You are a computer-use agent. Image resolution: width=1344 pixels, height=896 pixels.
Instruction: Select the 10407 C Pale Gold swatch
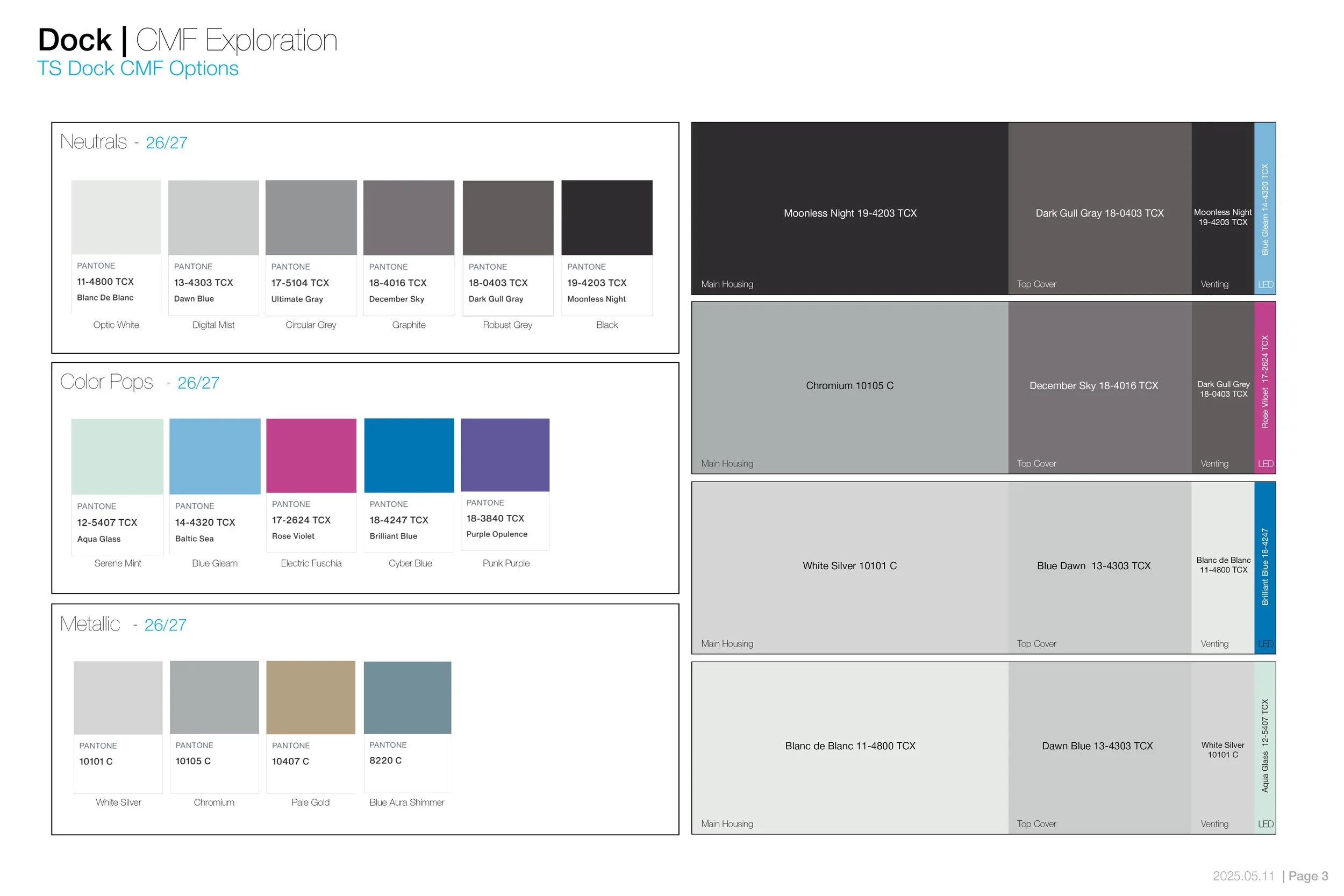pyautogui.click(x=311, y=697)
